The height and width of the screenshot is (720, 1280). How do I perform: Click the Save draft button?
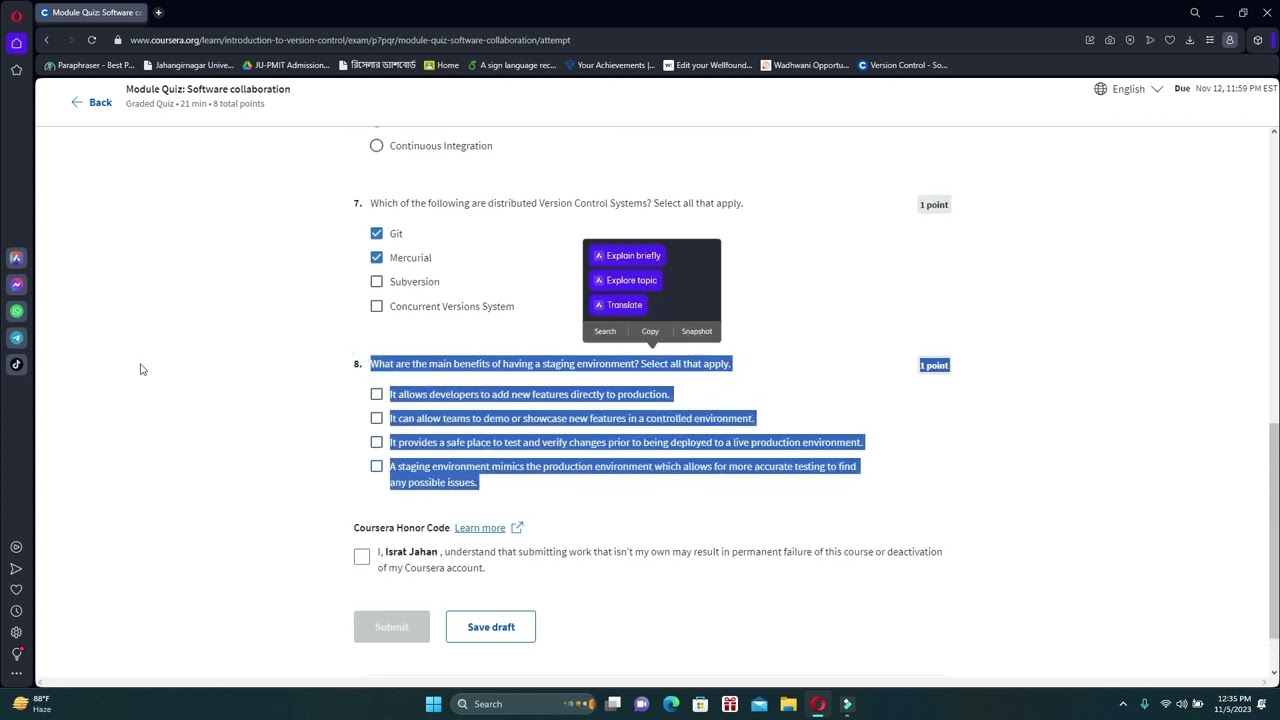491,627
